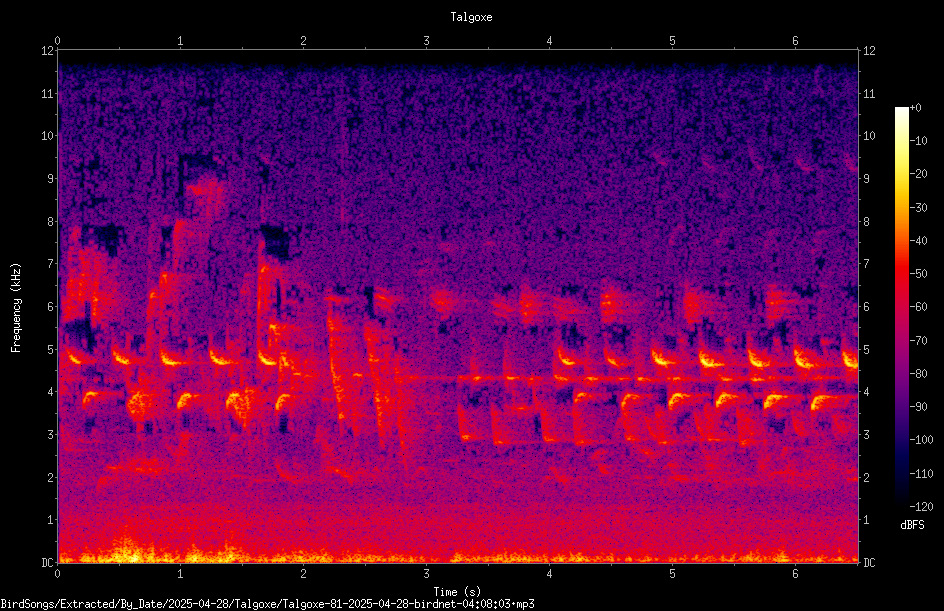Viewport: 944px width, 611px height.
Task: Click the 3 second tick on bottom time axis
Action: [426, 574]
